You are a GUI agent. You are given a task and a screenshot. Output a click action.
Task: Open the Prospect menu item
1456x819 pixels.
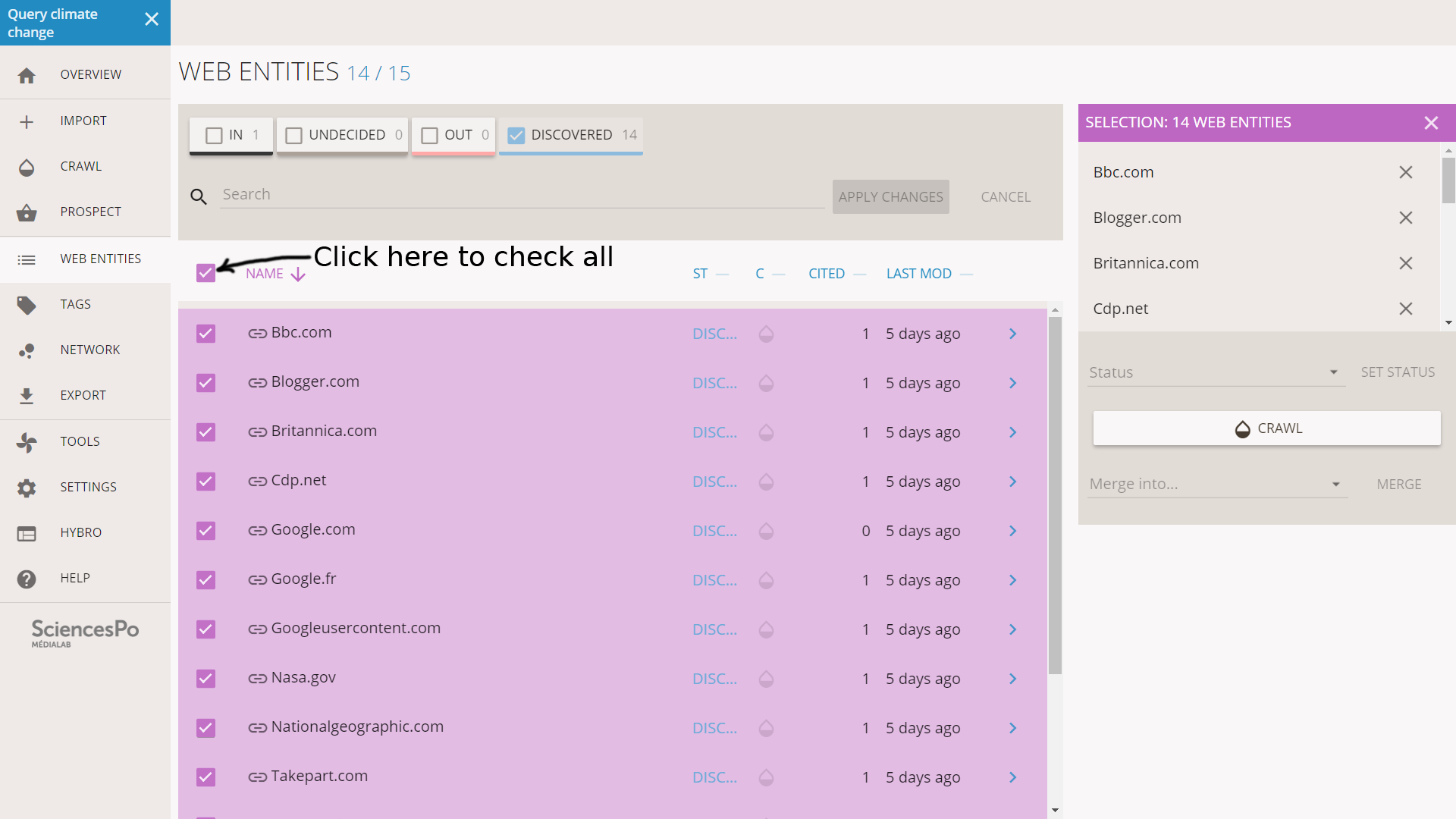point(85,212)
